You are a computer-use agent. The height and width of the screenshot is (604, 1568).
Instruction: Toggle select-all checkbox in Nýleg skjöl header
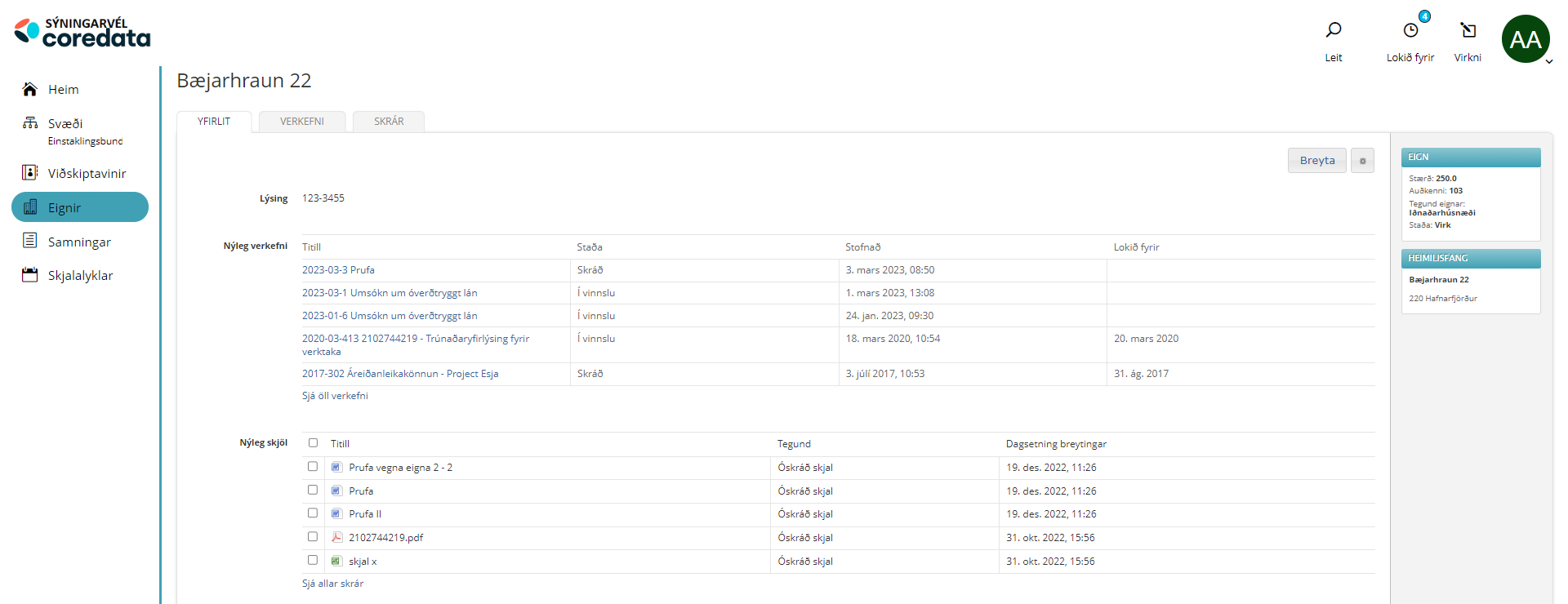coord(313,443)
